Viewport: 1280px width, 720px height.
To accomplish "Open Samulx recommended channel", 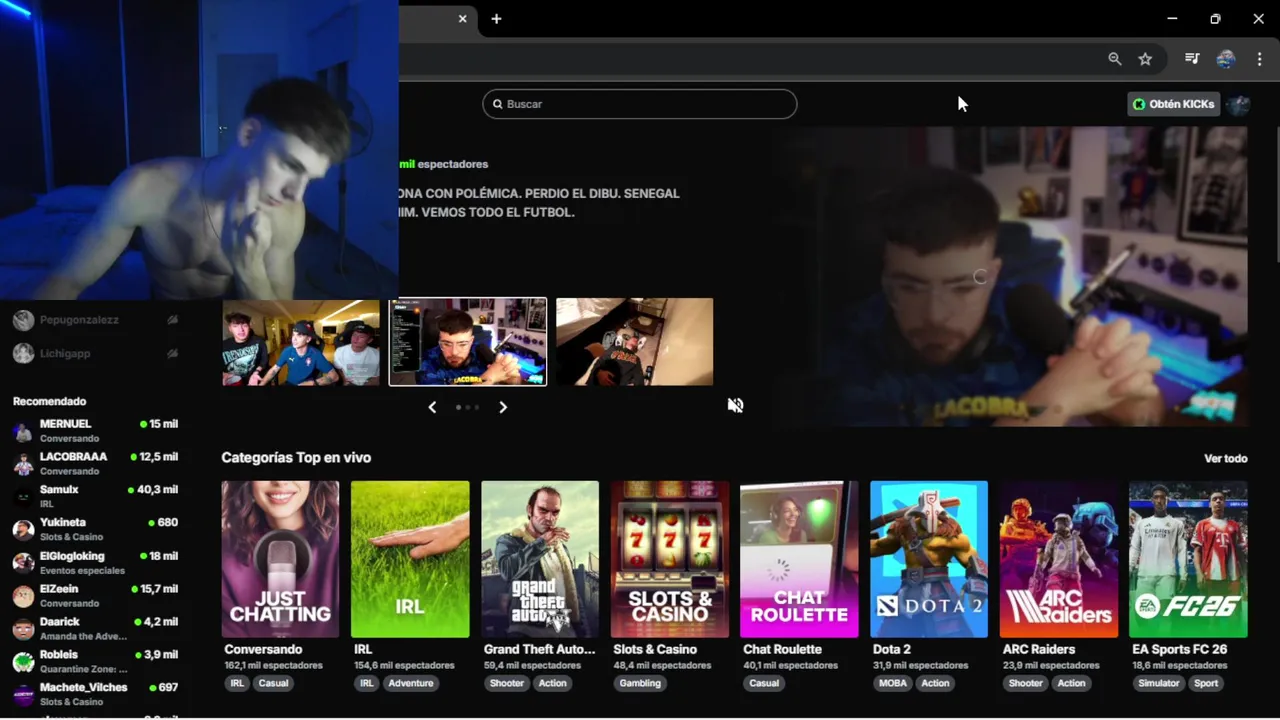I will (x=95, y=497).
